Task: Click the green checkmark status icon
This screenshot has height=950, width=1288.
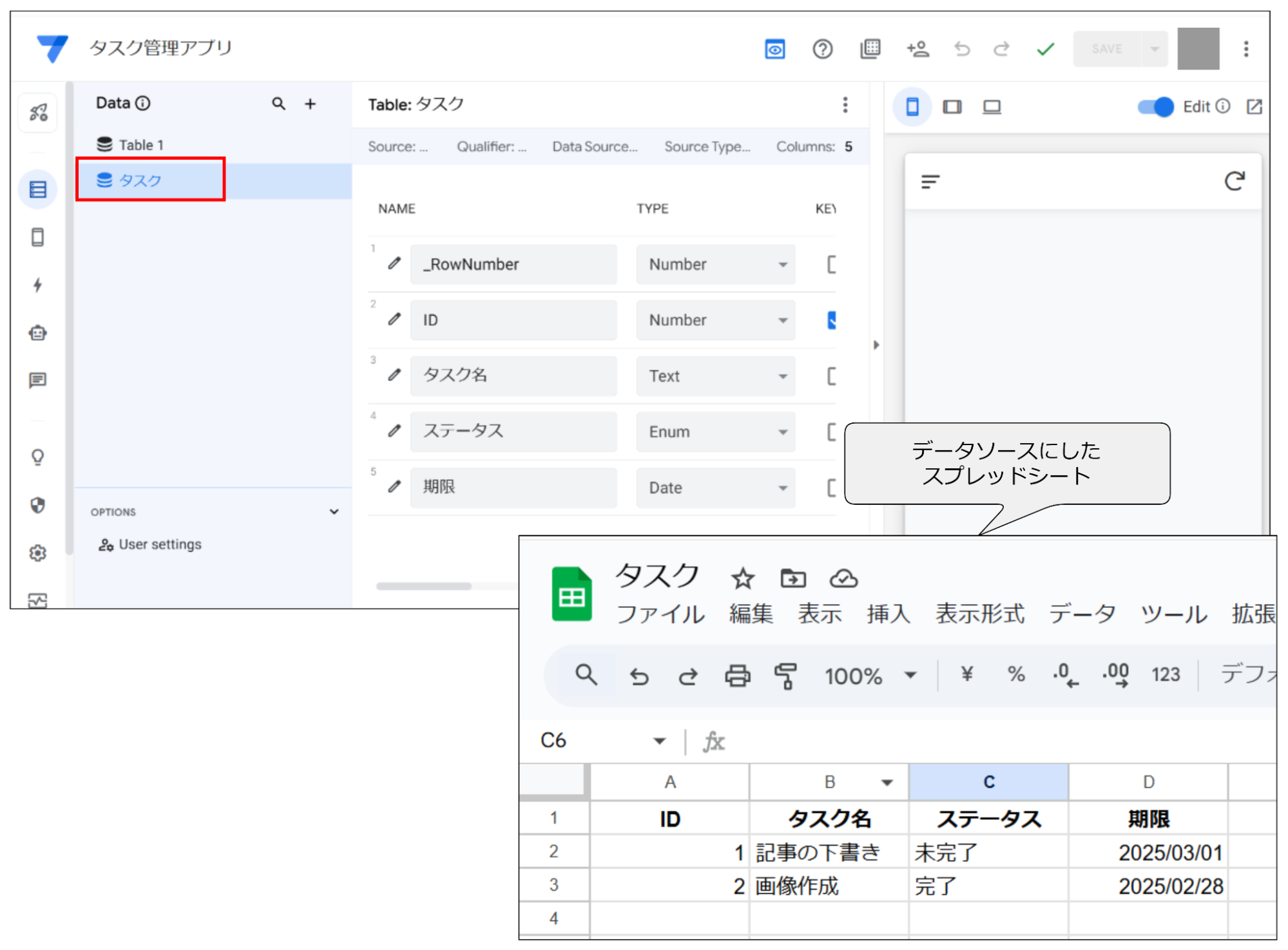Action: [x=1045, y=49]
